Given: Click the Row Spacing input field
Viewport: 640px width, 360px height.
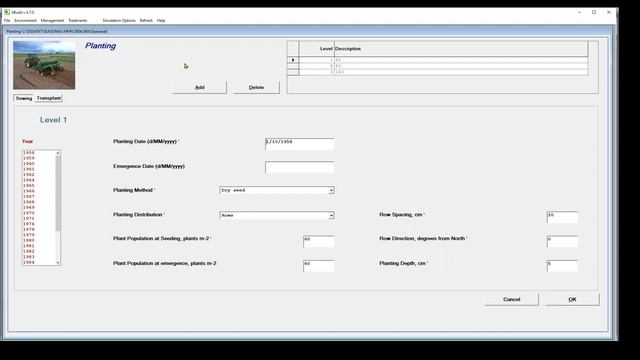Looking at the screenshot, I should pos(562,217).
